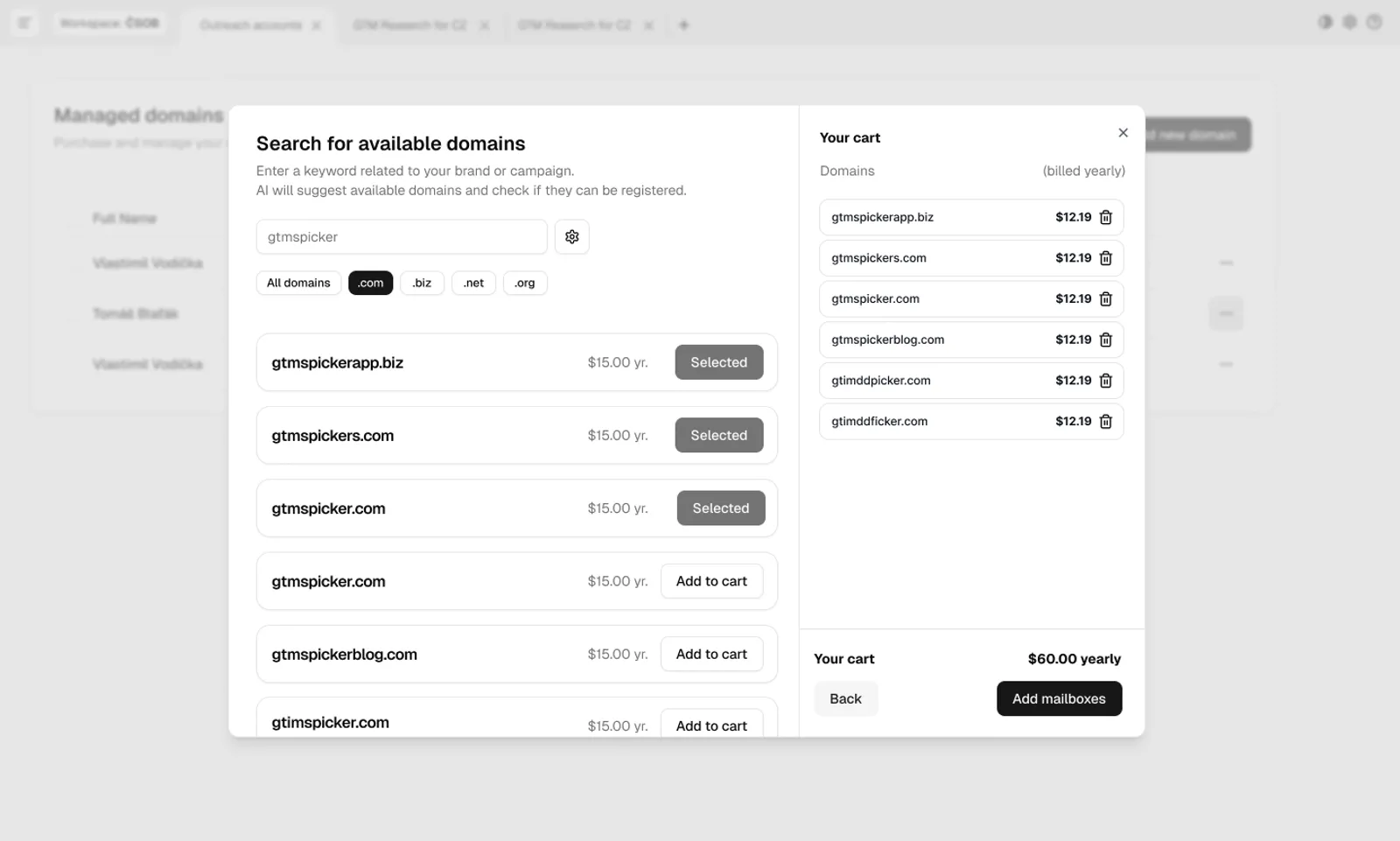Click trash icon next to gtmspickerblog.com in cart

click(x=1105, y=340)
